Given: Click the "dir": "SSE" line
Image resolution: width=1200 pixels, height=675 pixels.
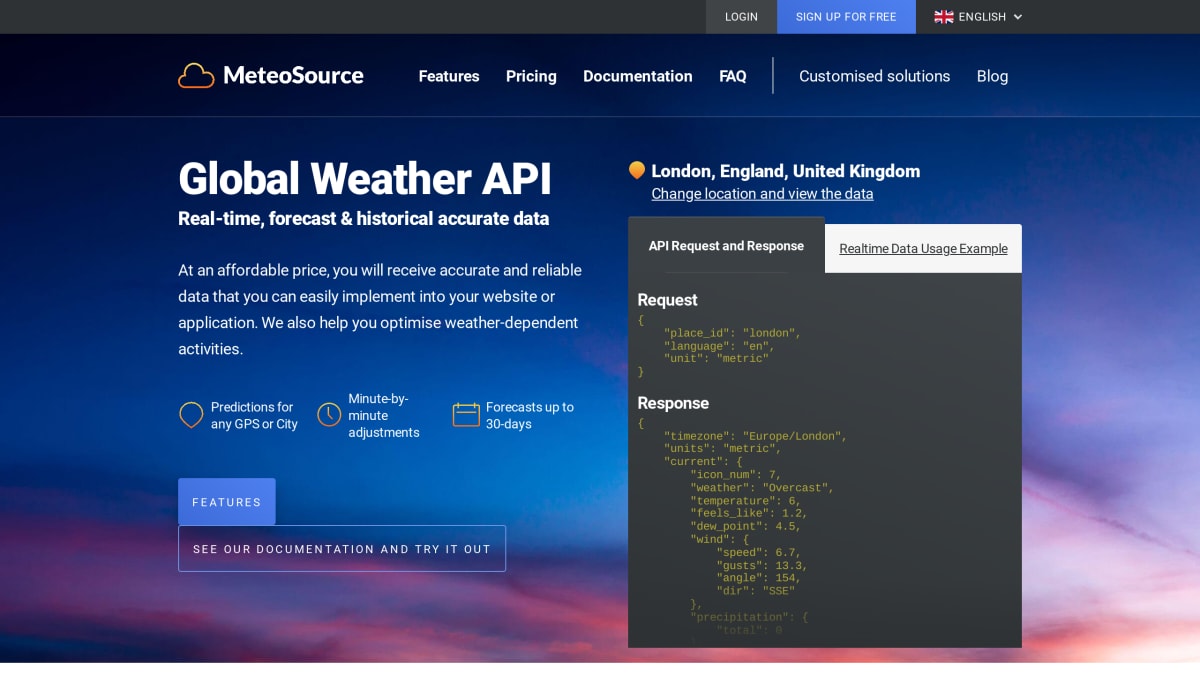Looking at the screenshot, I should [755, 591].
